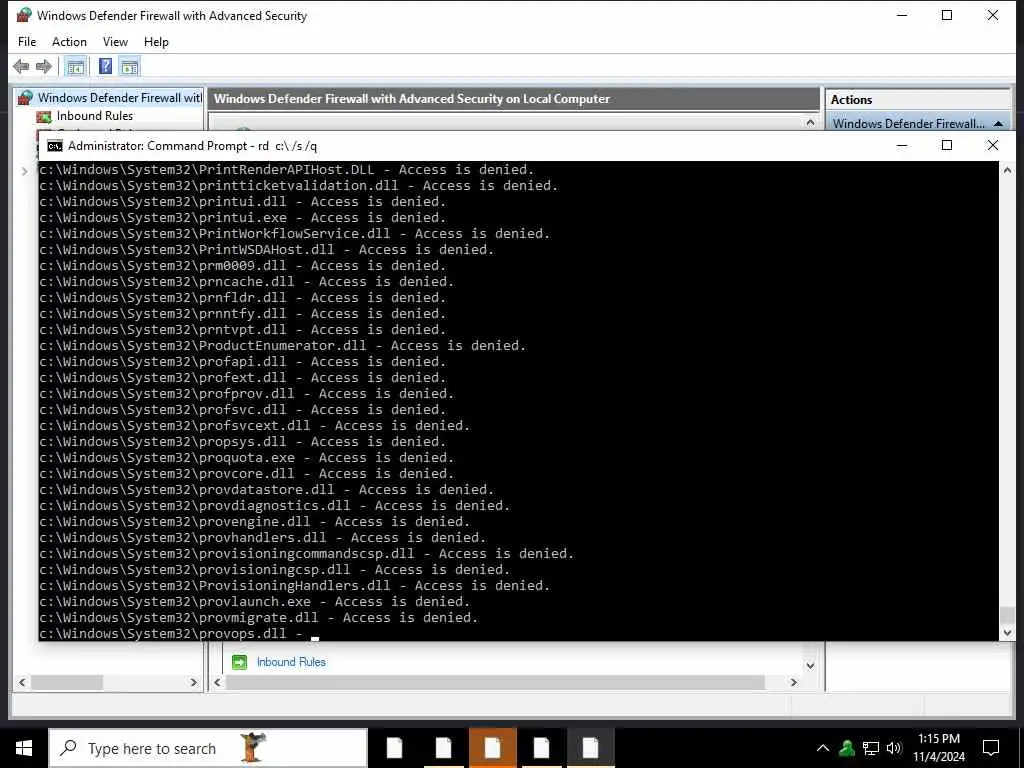
Task: Expand the tree node arrow left of Command Prompt
Action: coord(24,171)
